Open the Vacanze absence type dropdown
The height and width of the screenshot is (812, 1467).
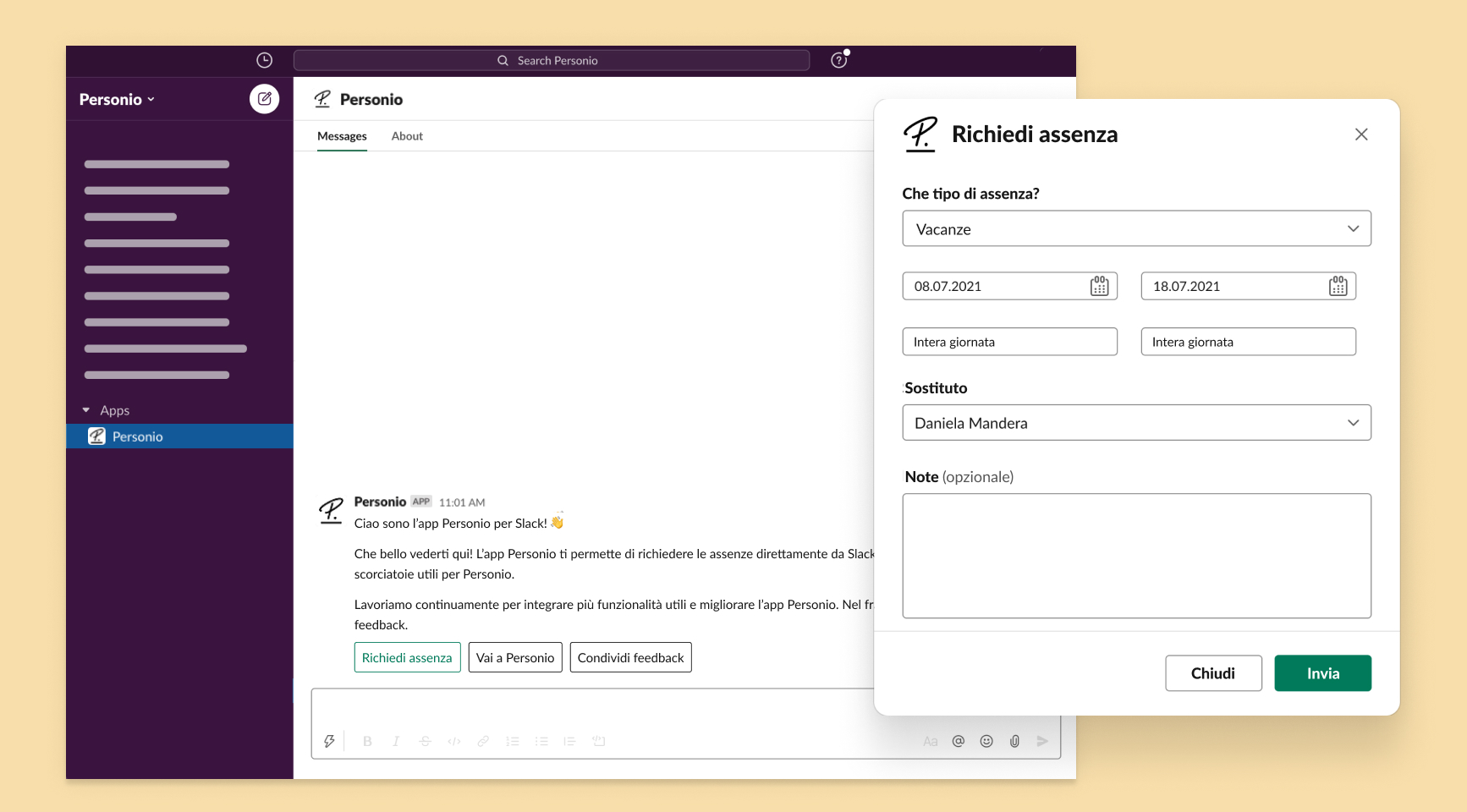(1136, 228)
